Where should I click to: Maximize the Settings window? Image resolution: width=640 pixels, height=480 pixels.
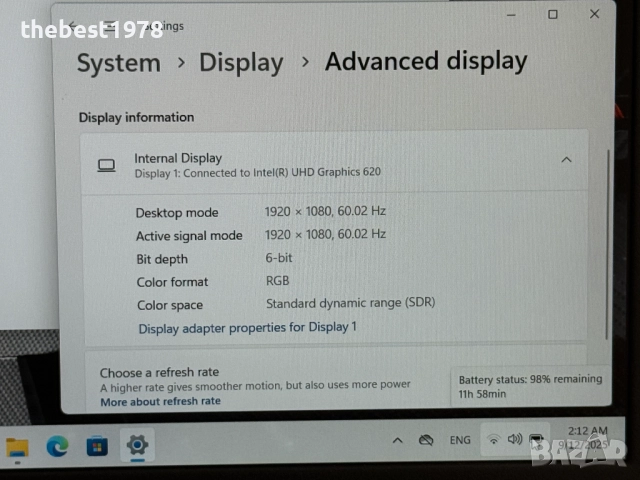pos(553,15)
